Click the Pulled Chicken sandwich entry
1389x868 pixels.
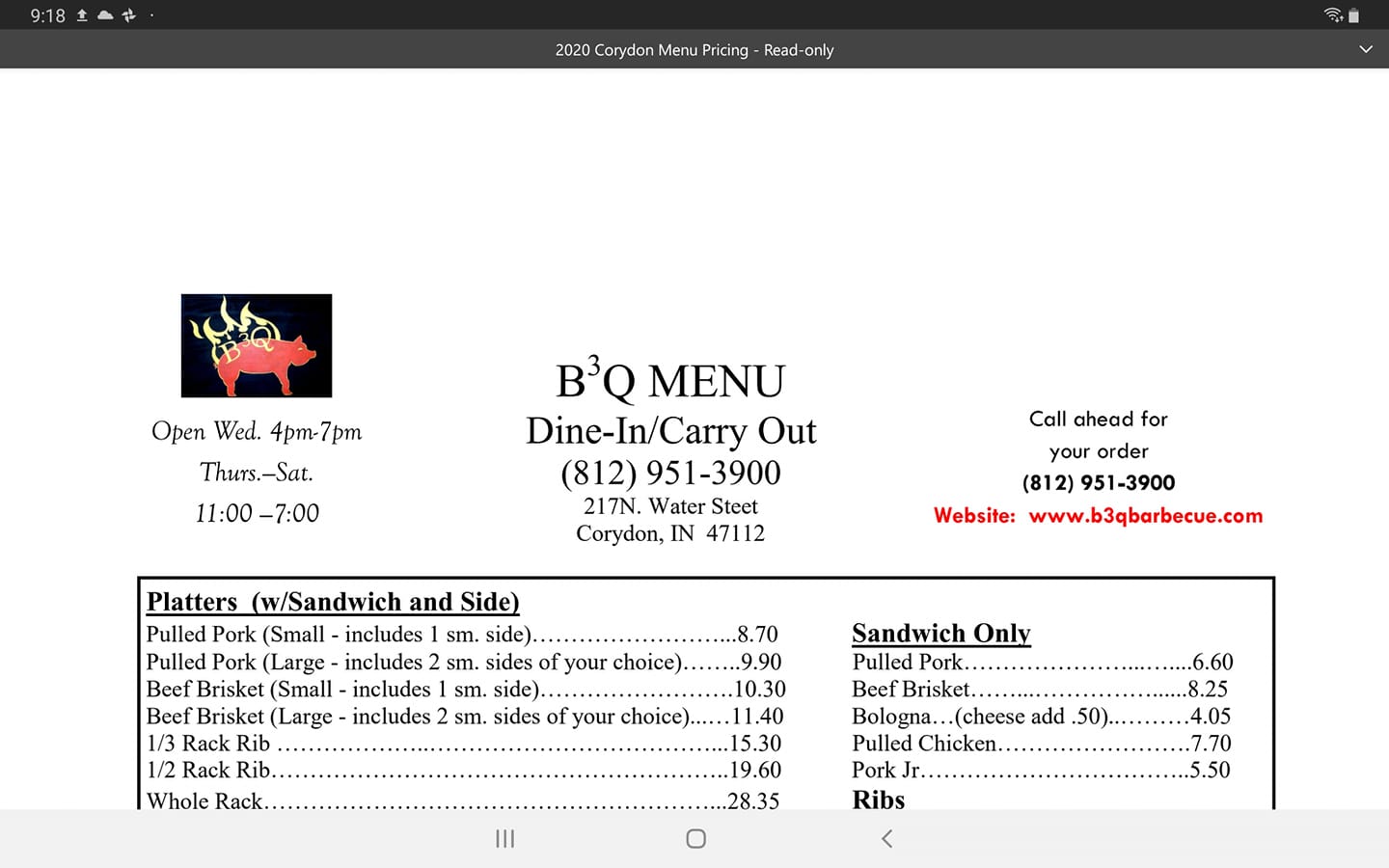1041,743
